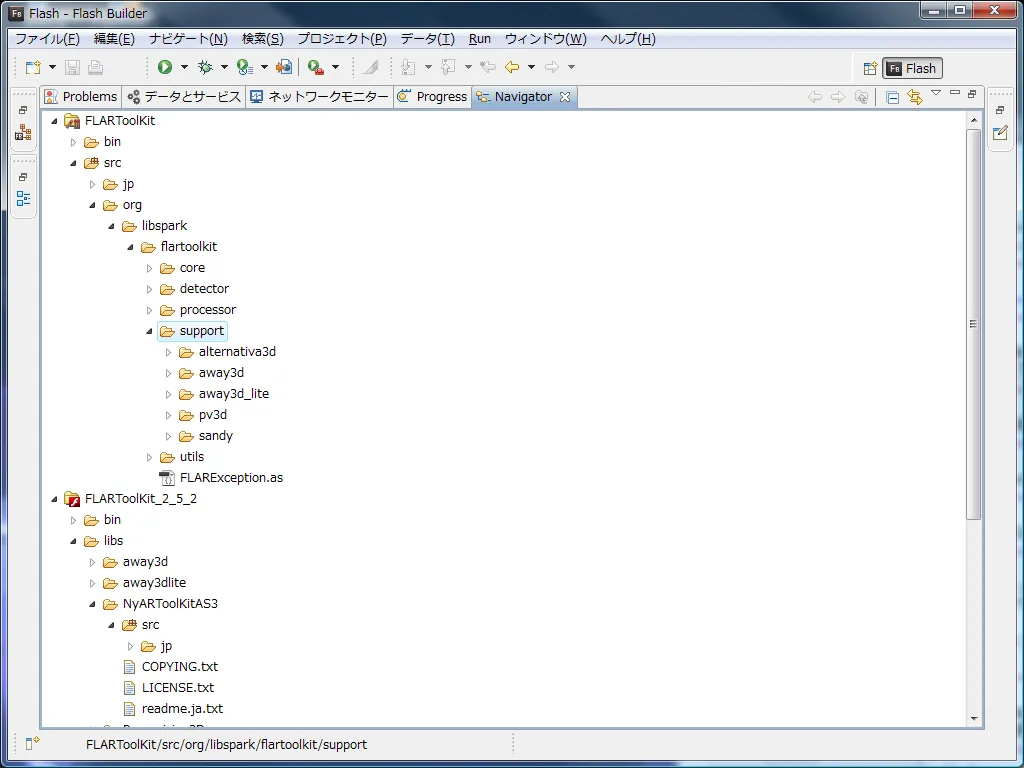
Task: Open the New wizard dropdown arrow
Action: [x=52, y=67]
